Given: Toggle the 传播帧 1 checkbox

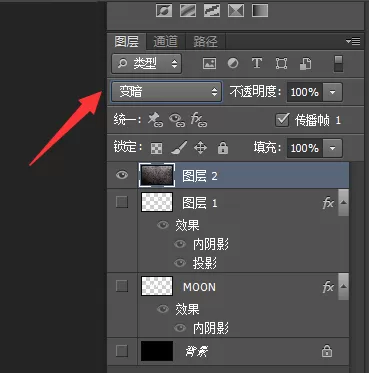Looking at the screenshot, I should click(x=282, y=120).
